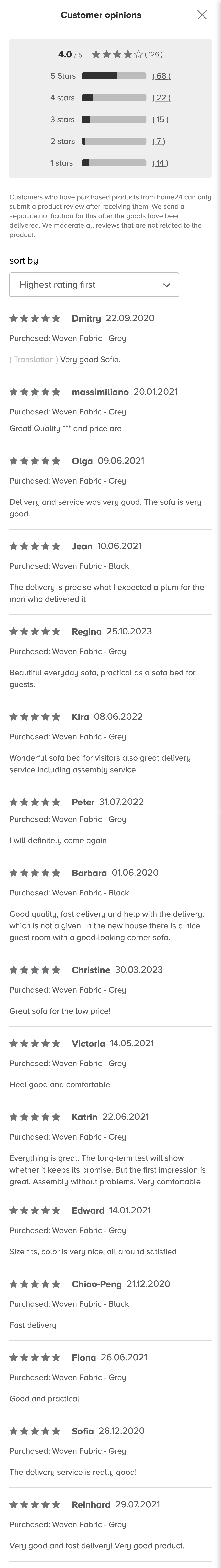This screenshot has width=221, height=1568.
Task: Filter reviews by 5 stars count (68)
Action: [x=161, y=76]
